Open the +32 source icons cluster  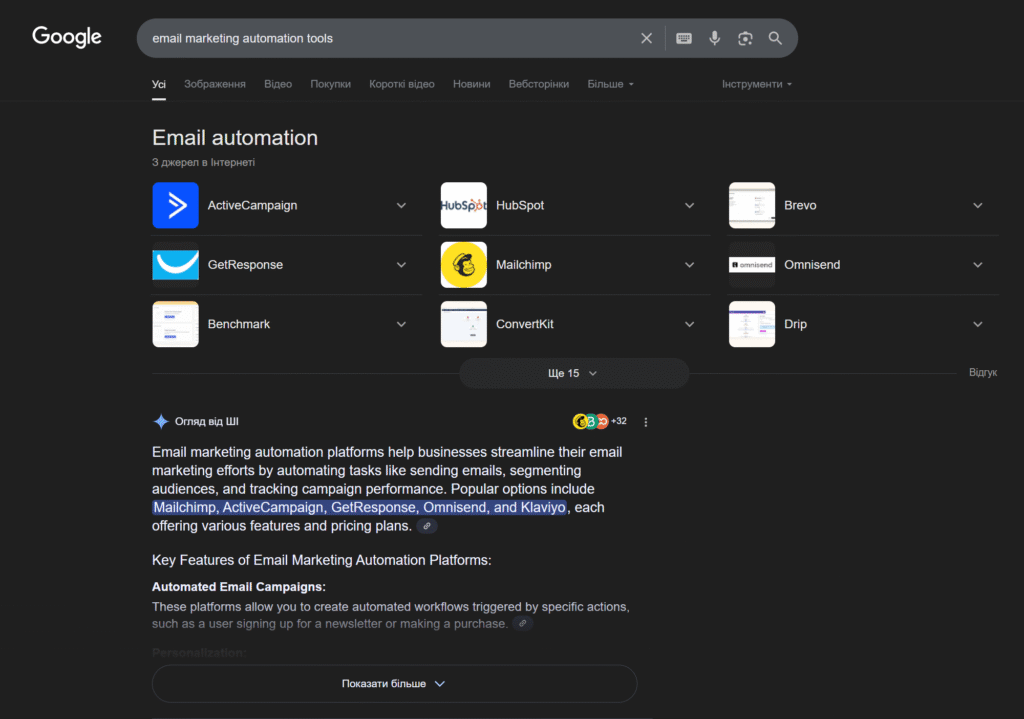pyautogui.click(x=599, y=421)
